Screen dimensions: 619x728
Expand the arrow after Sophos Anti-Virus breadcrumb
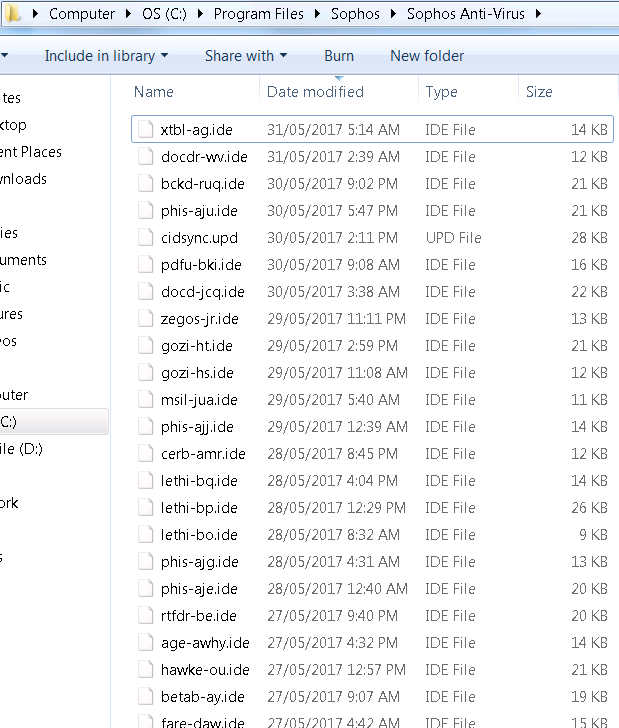pyautogui.click(x=538, y=13)
